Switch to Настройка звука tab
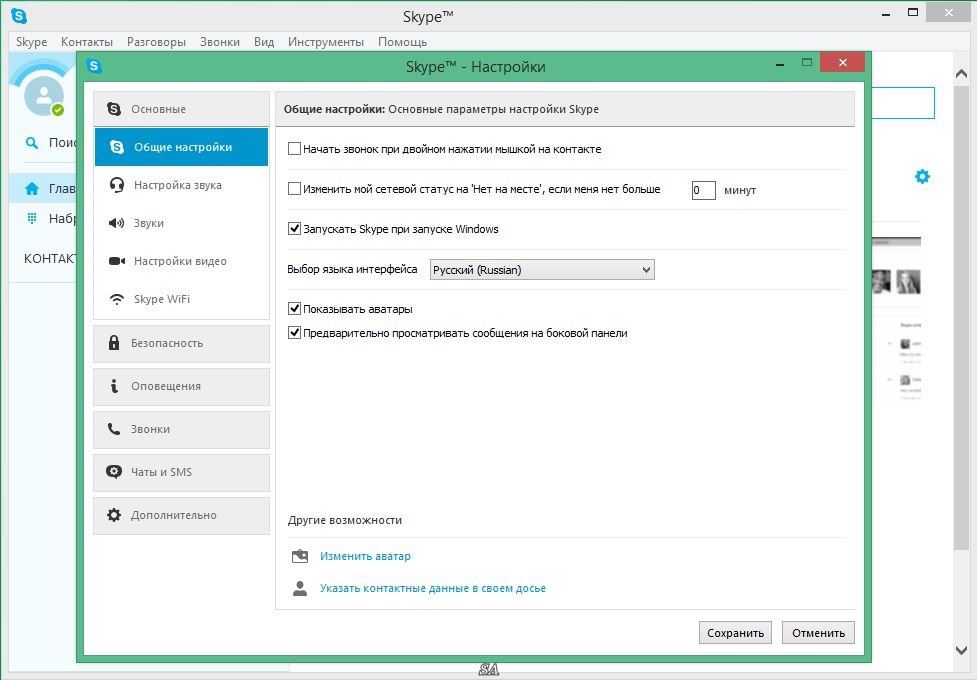Screen dimensions: 977x680 [181, 185]
